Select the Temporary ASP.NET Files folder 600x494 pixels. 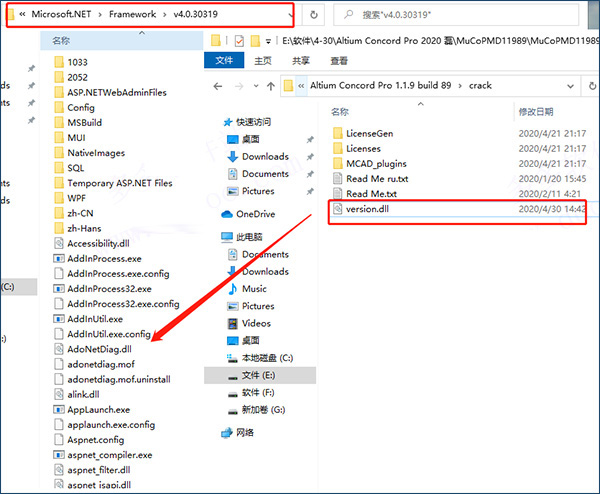pyautogui.click(x=113, y=183)
